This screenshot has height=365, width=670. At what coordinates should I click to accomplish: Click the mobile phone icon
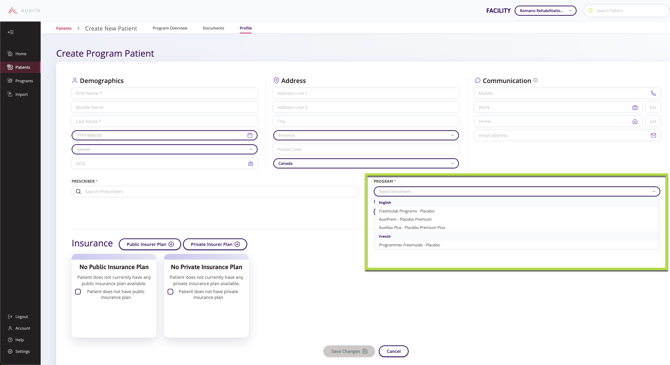653,93
